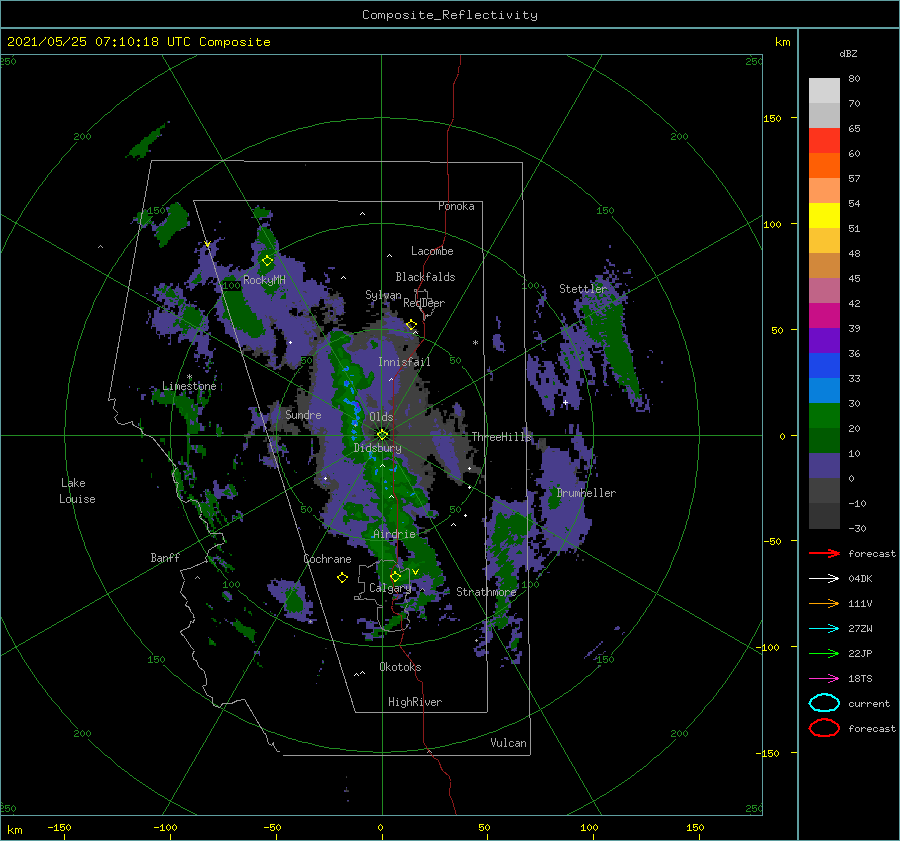The image size is (900, 841).
Task: Click the Lacombe town label
Action: pyautogui.click(x=432, y=251)
